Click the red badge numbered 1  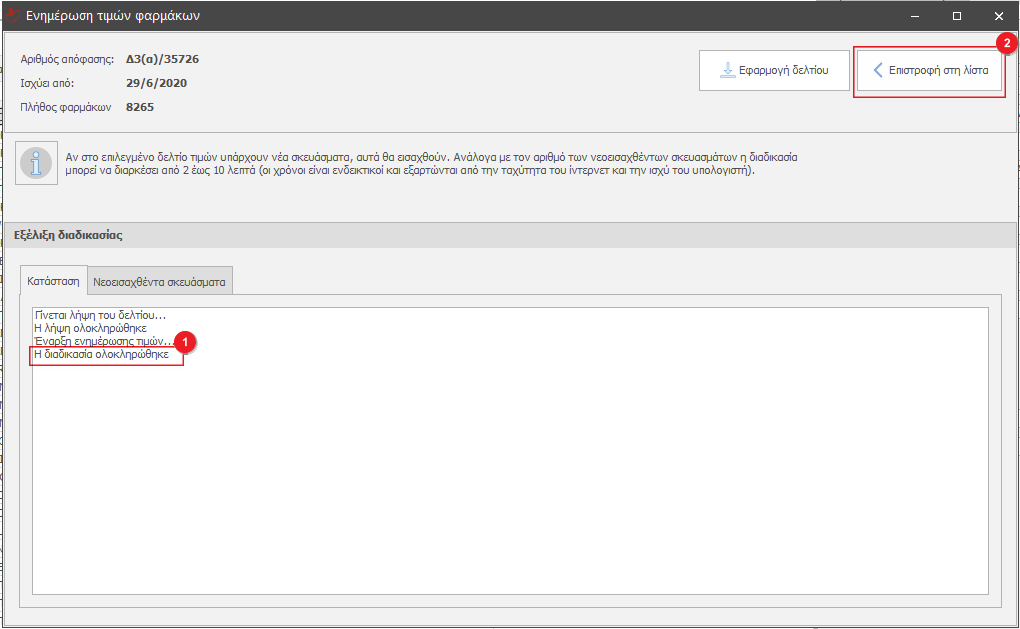[183, 341]
